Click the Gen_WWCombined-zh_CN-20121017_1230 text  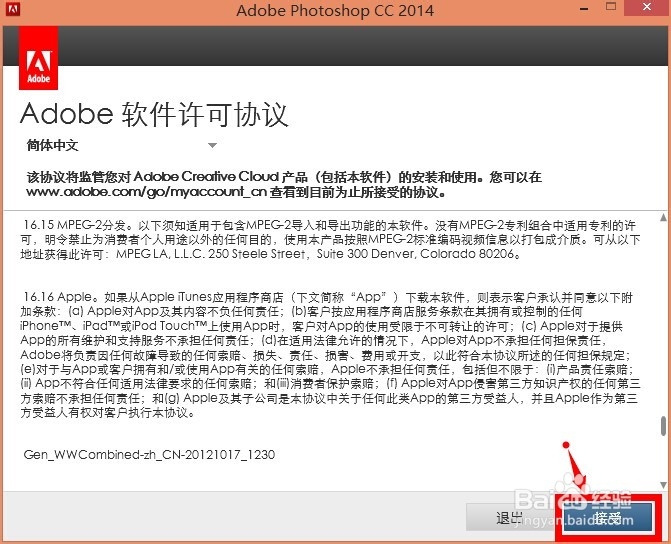[149, 455]
